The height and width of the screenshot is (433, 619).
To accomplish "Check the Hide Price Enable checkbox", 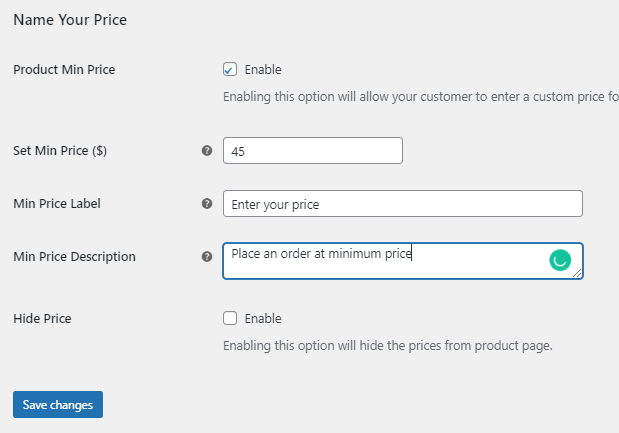I will 230,318.
